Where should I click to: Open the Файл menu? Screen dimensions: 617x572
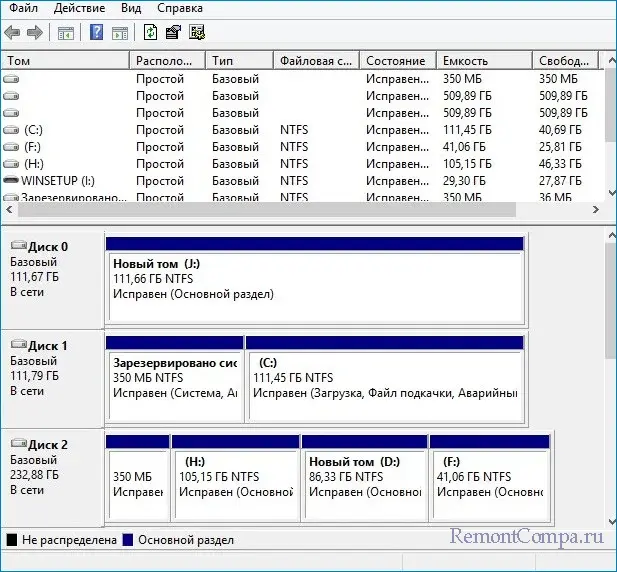coord(23,9)
